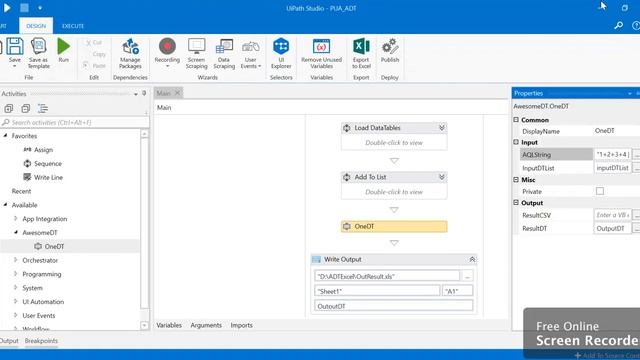Open the Variables panel
This screenshot has height=360, width=640.
pyautogui.click(x=169, y=325)
